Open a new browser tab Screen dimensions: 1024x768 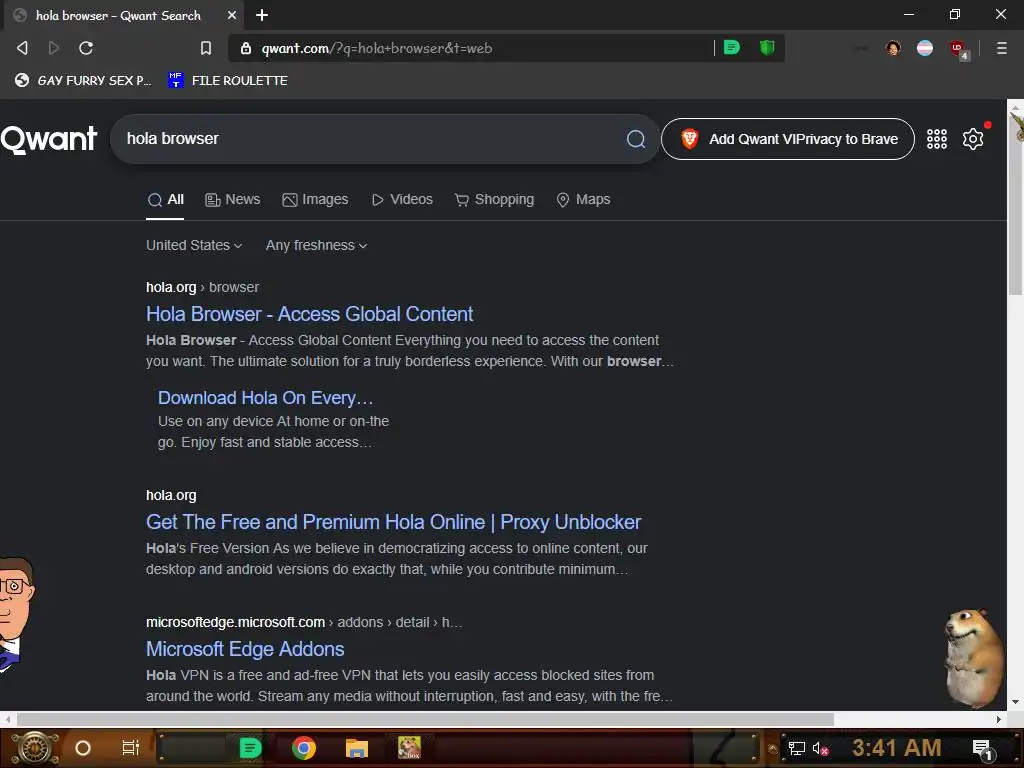click(x=262, y=15)
